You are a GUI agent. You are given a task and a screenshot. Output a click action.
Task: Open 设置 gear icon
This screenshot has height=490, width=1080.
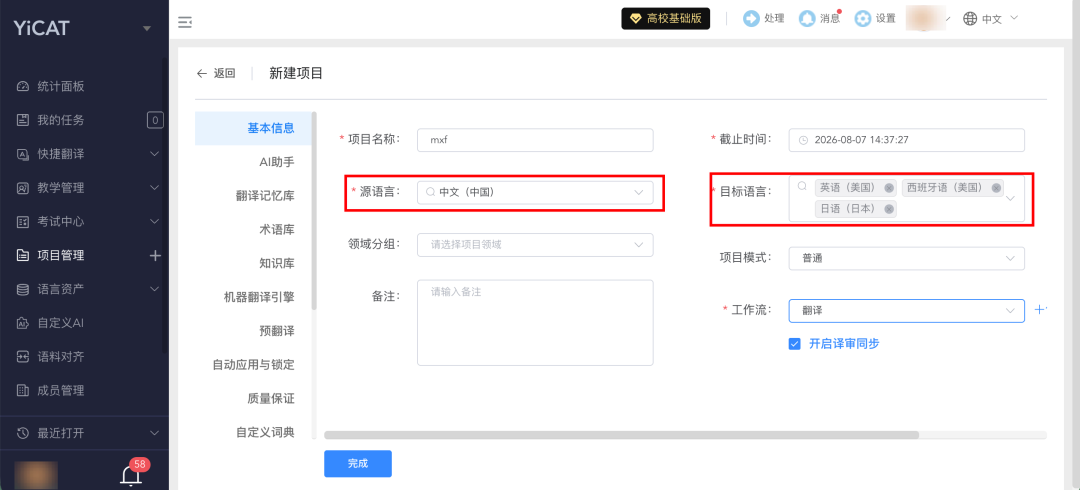tap(863, 19)
